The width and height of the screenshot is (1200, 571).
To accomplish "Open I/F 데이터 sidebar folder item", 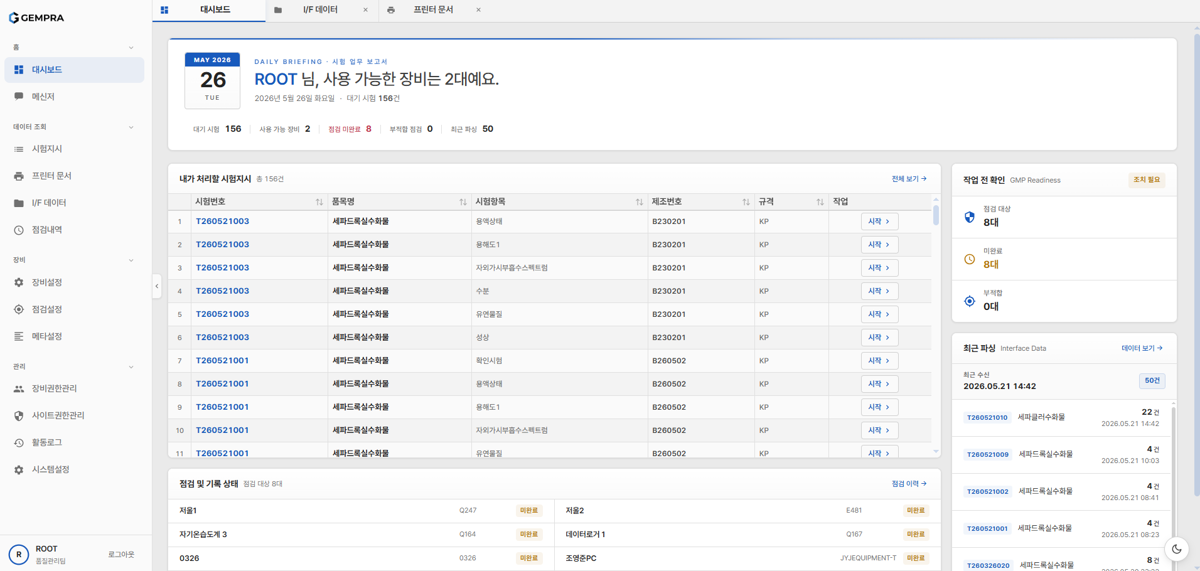I will tap(74, 203).
